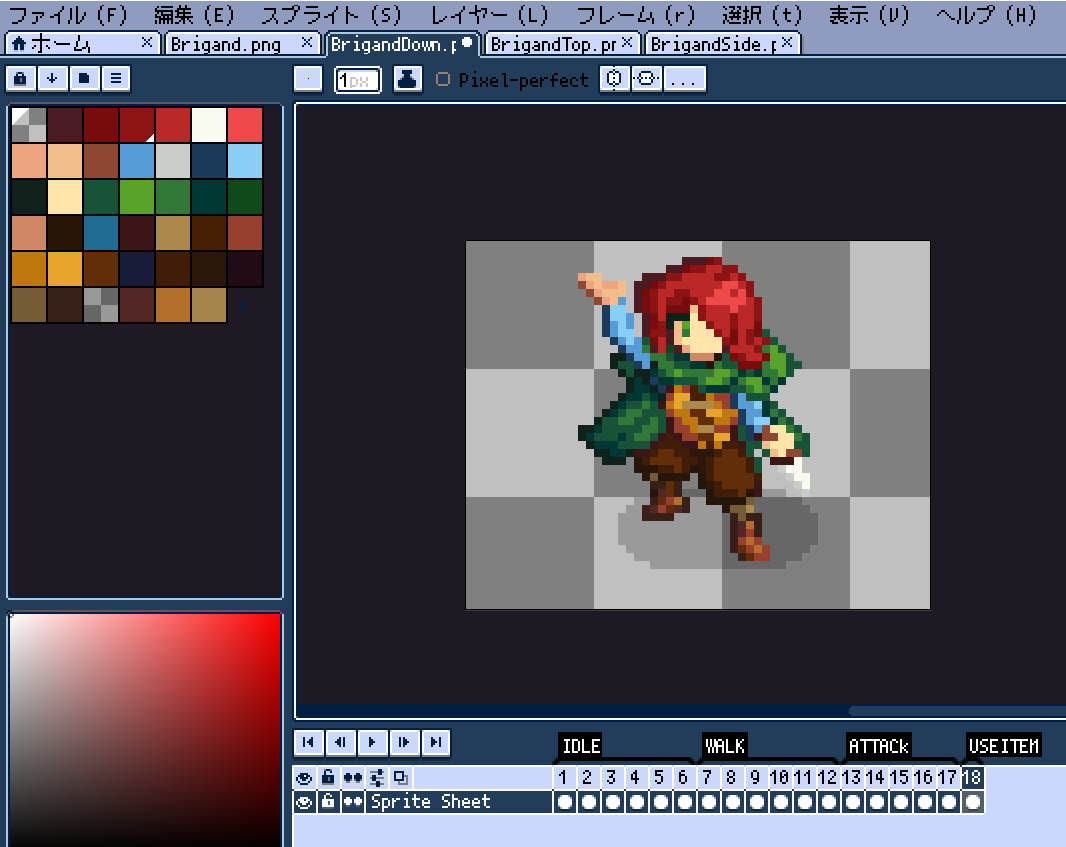Open the ヘルプ (H) menu
The width and height of the screenshot is (1066, 847).
[986, 15]
